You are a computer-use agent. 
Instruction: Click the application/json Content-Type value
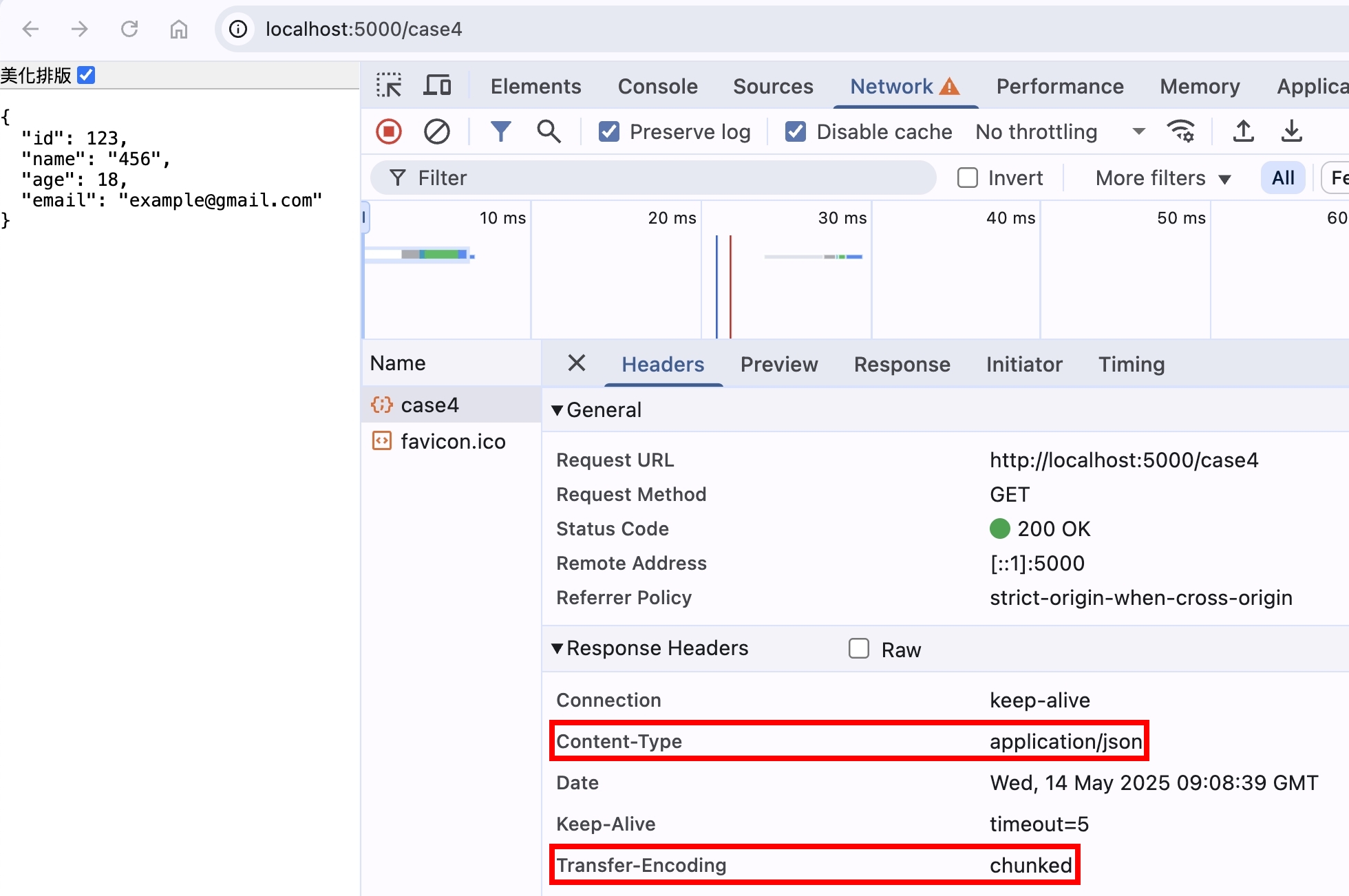[x=1065, y=741]
